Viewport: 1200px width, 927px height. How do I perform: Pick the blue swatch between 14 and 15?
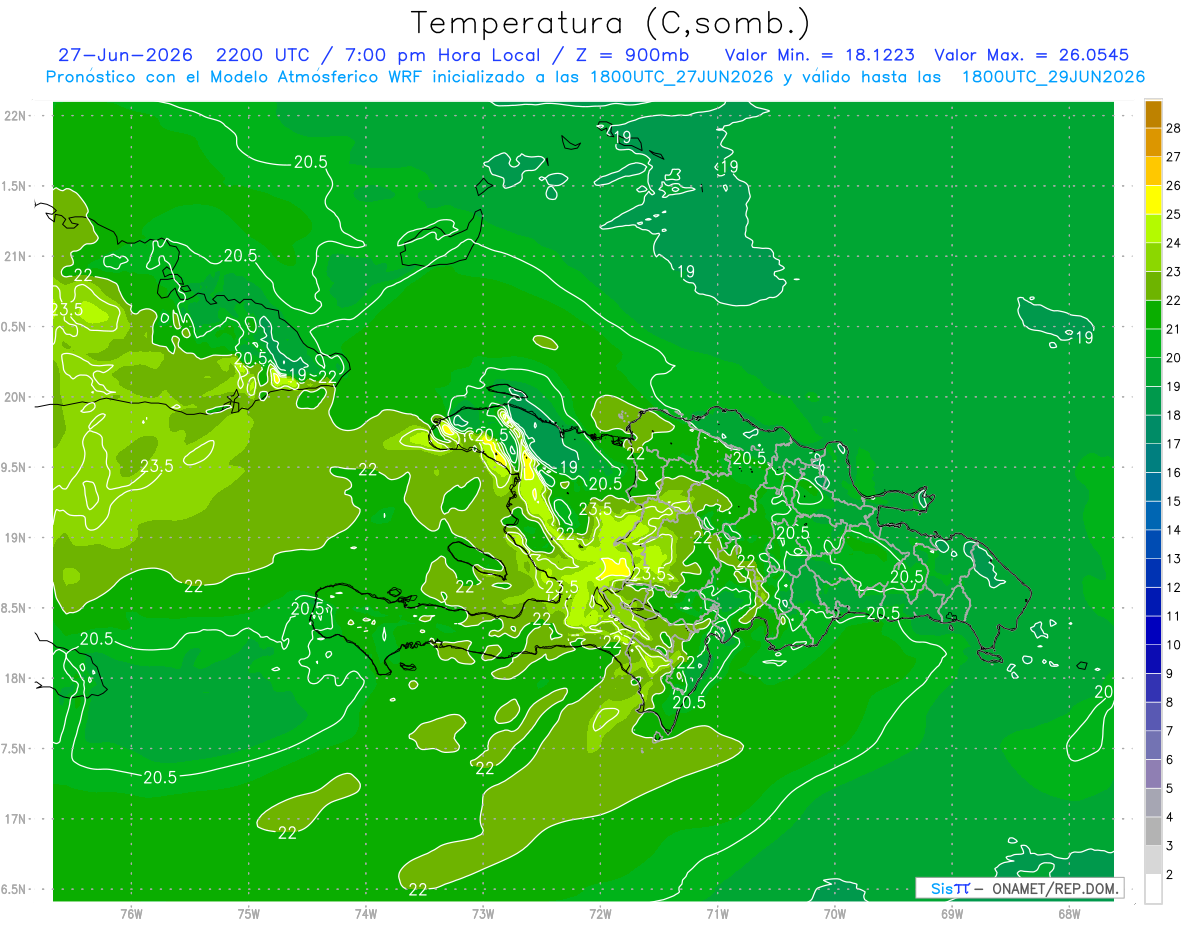[x=1153, y=516]
